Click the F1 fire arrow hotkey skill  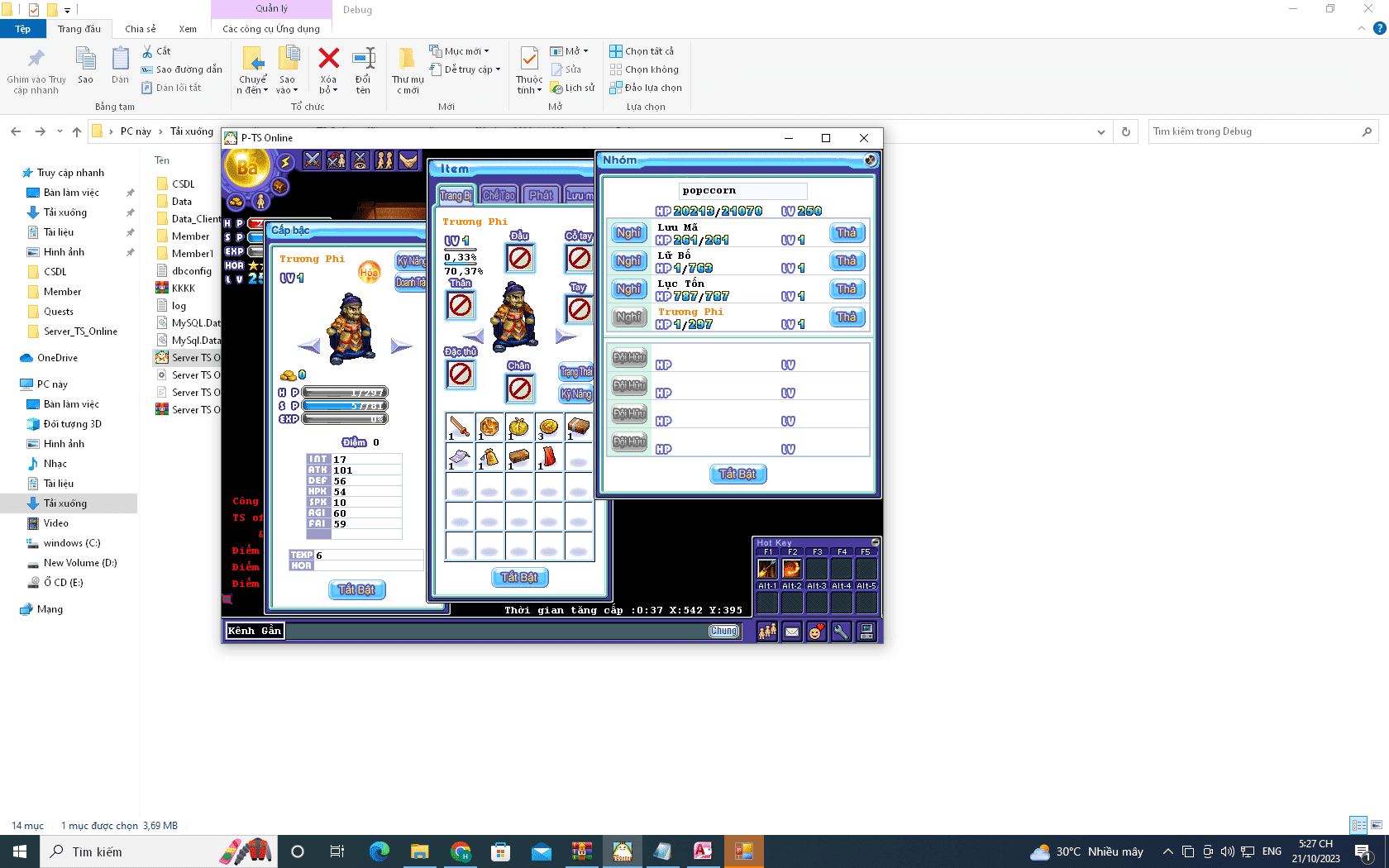[x=767, y=569]
